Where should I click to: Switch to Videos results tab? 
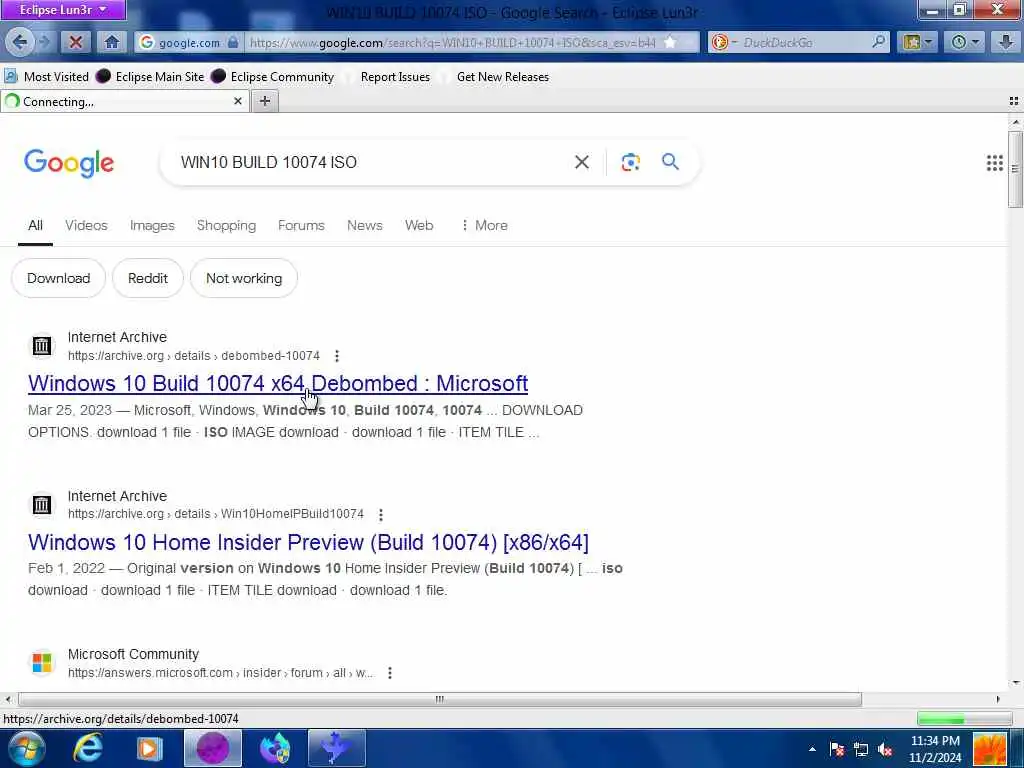pyautogui.click(x=86, y=225)
